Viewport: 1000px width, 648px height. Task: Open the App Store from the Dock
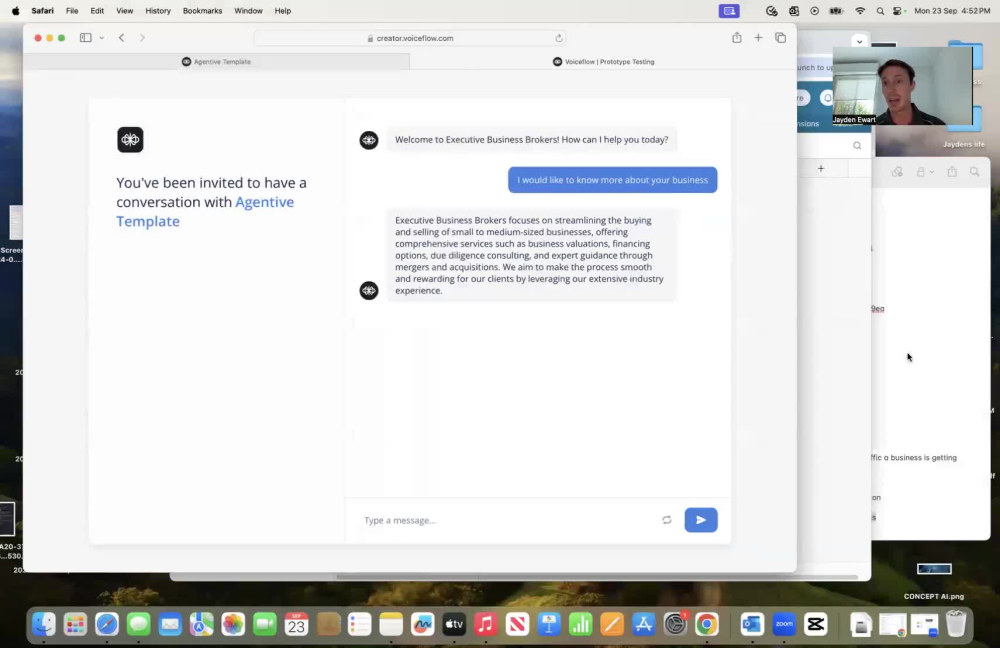click(x=643, y=624)
